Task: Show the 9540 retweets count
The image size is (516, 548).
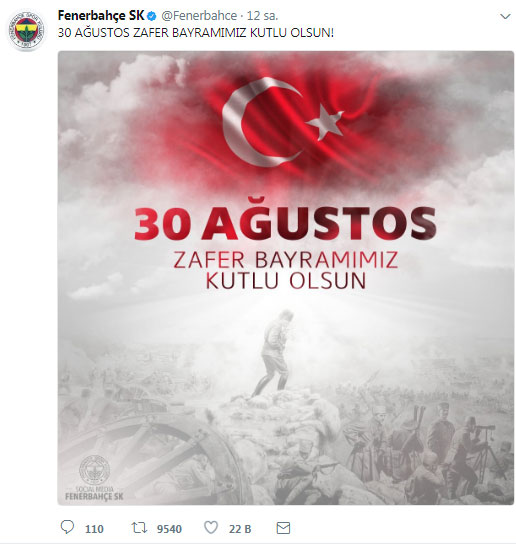Action: coord(169,529)
